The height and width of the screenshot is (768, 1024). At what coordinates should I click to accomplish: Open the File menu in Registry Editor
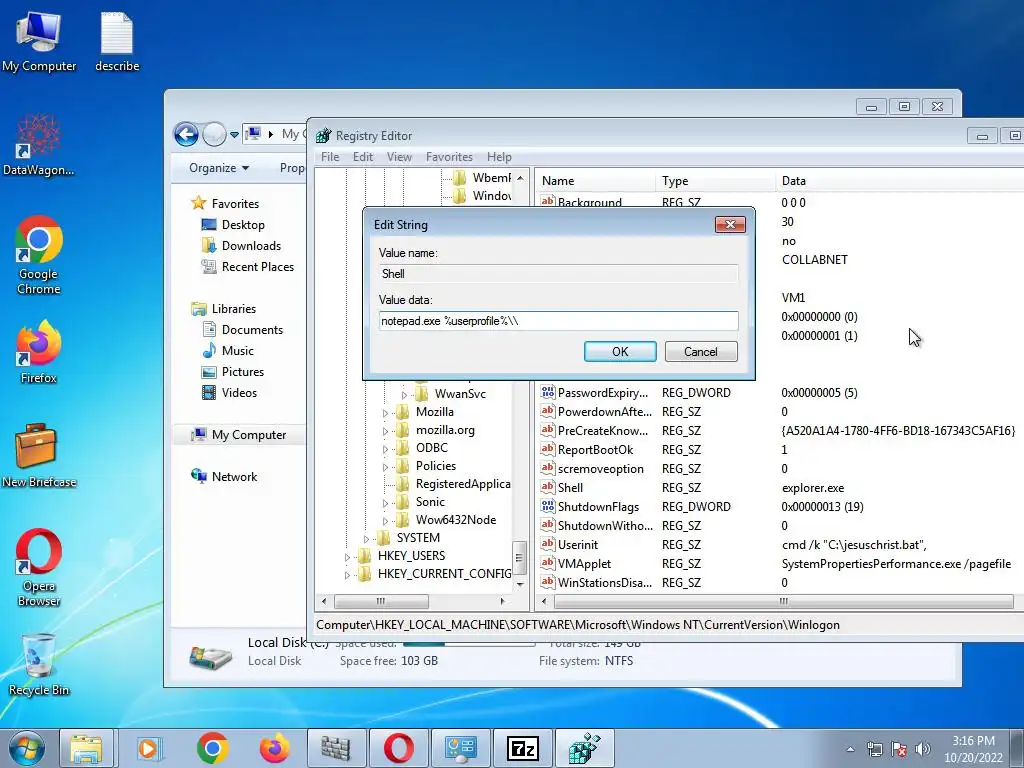tap(330, 157)
